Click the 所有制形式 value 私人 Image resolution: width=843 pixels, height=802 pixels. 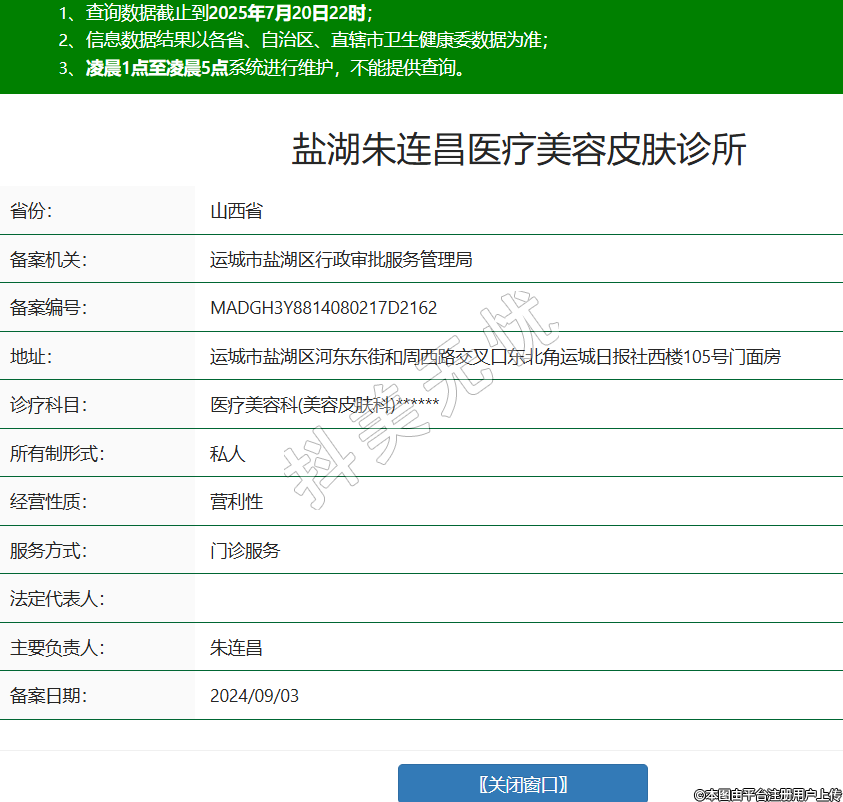pos(227,453)
